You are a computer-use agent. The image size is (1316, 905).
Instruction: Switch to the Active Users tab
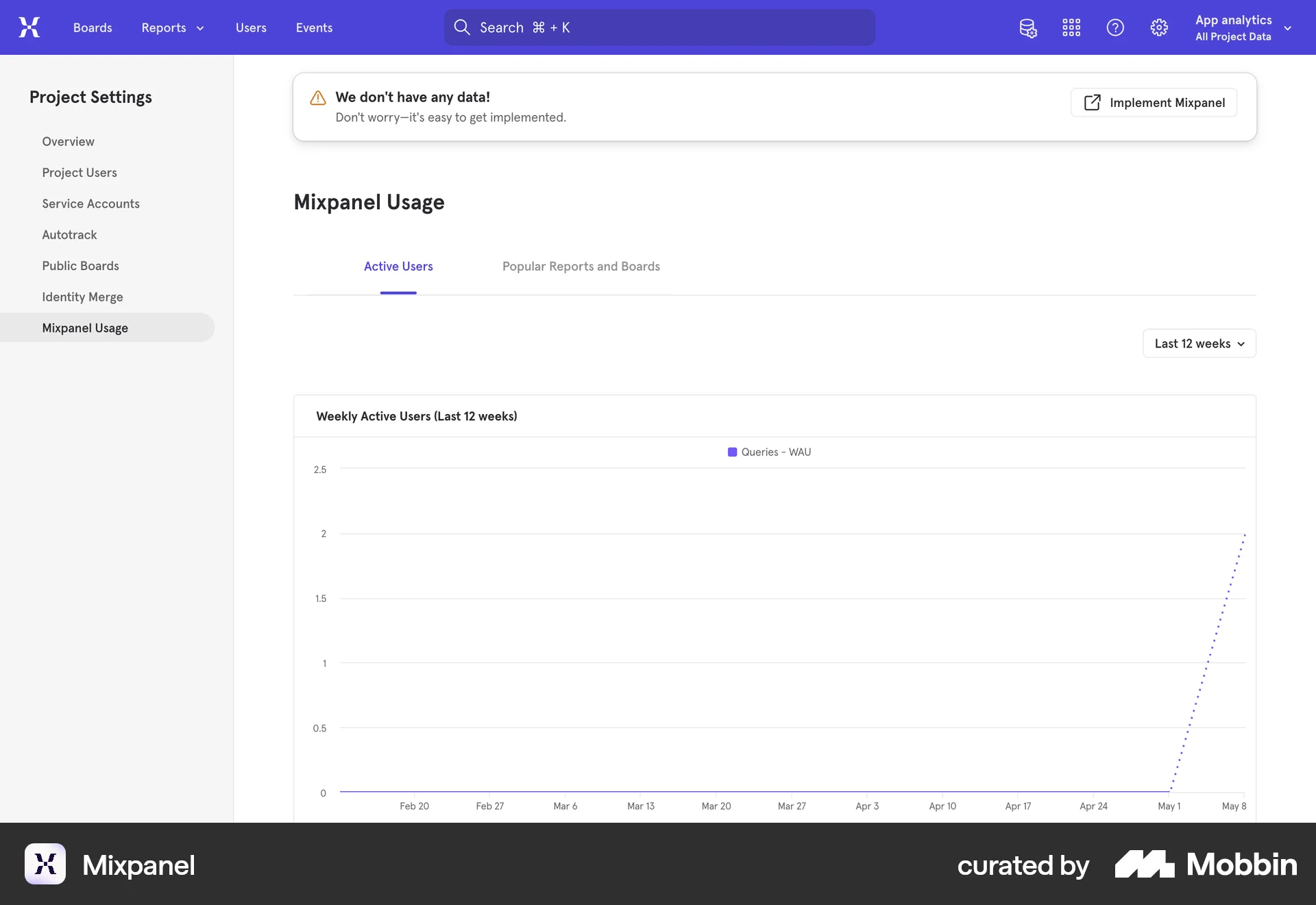pos(398,266)
